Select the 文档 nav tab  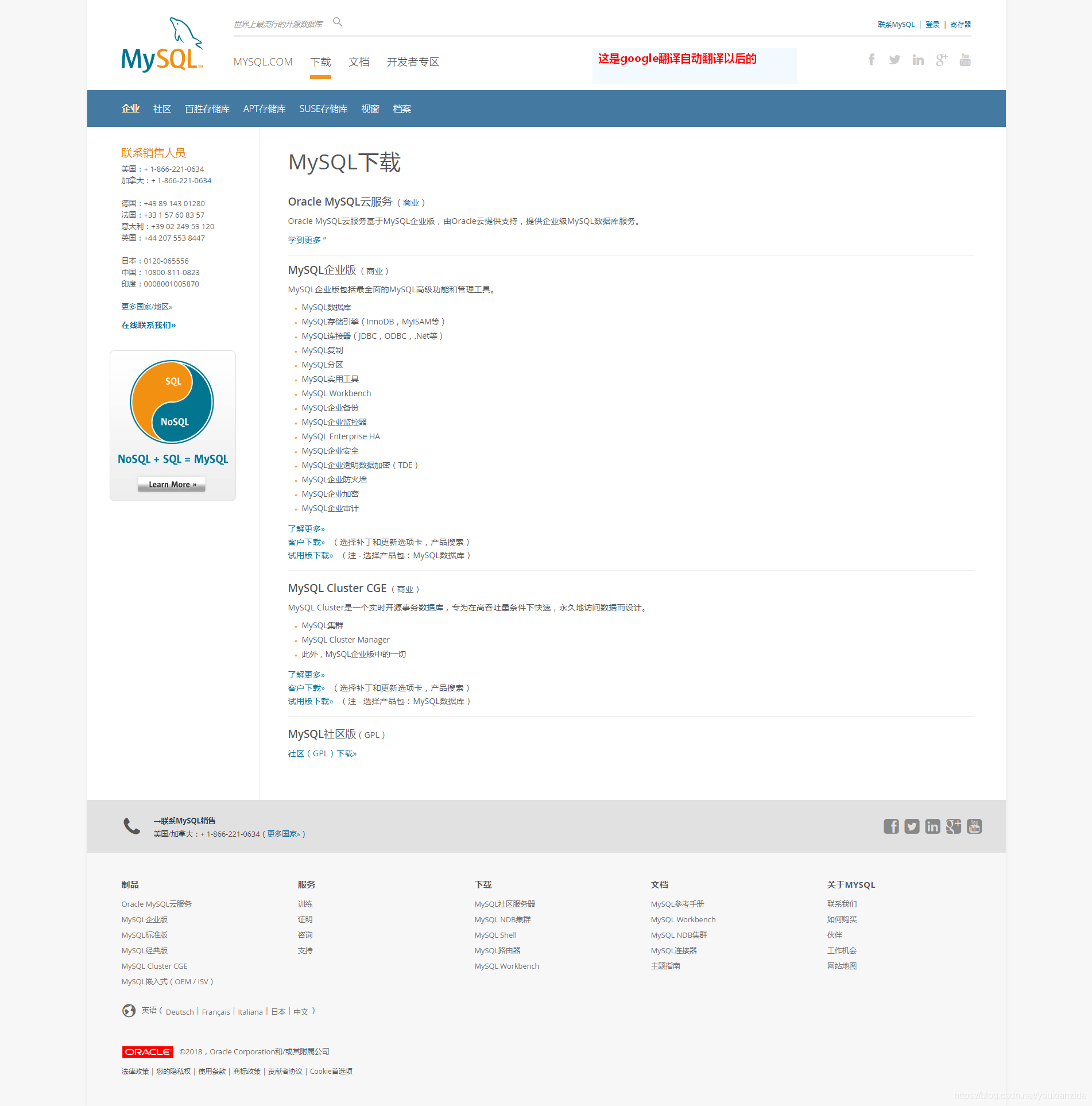click(359, 62)
